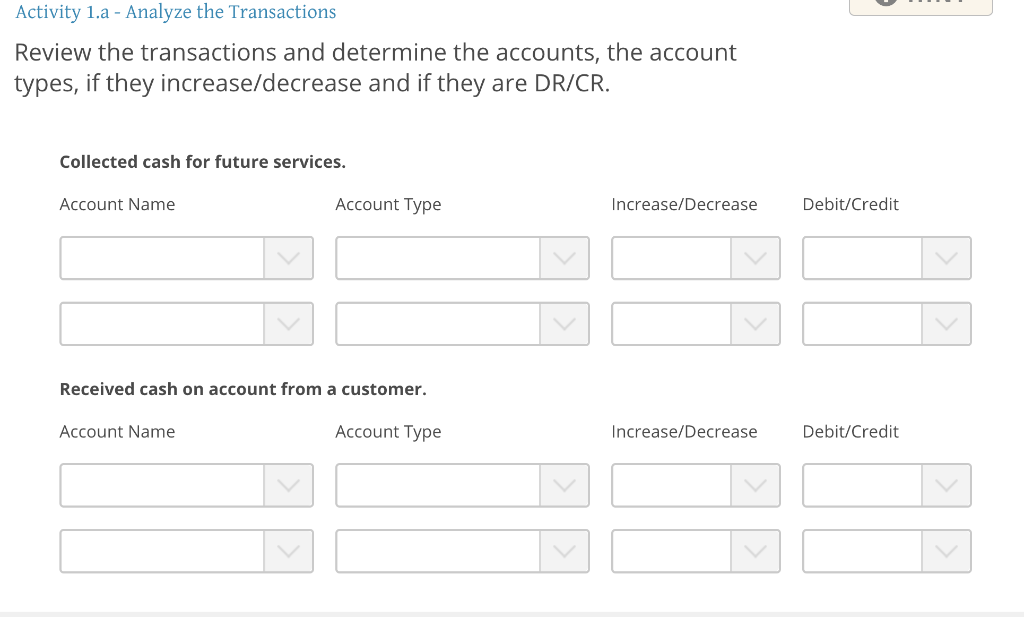This screenshot has width=1024, height=617.
Task: Open first Debit/Credit dropdown under collected cash
Action: point(946,258)
